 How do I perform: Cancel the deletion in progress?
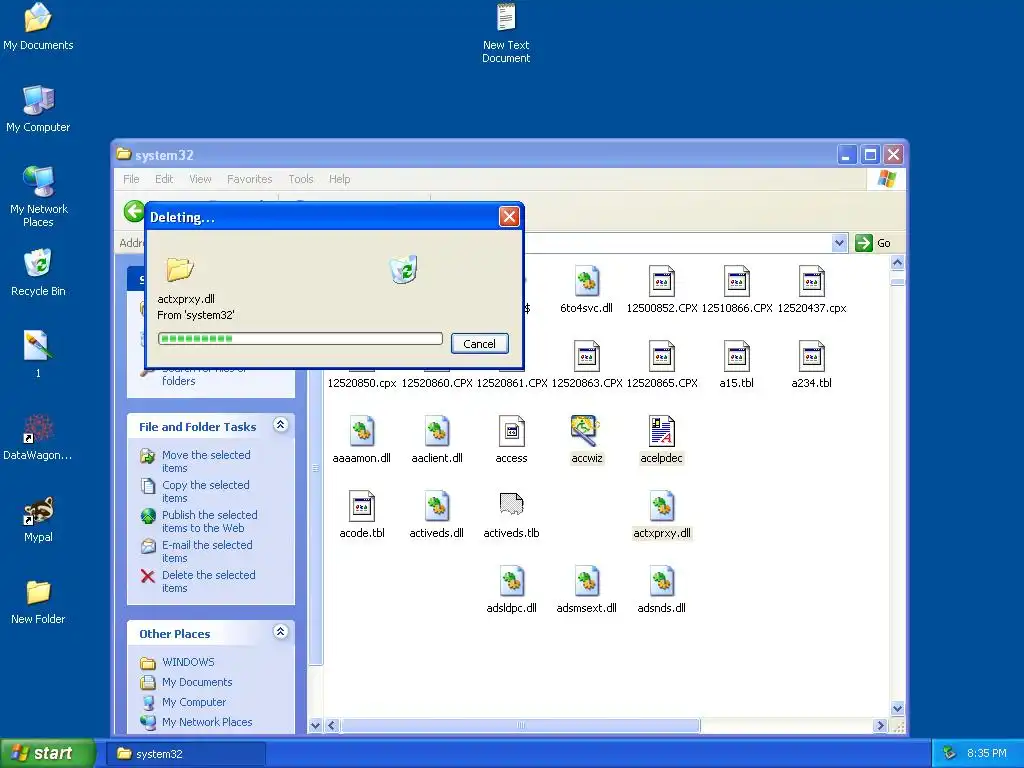click(479, 344)
